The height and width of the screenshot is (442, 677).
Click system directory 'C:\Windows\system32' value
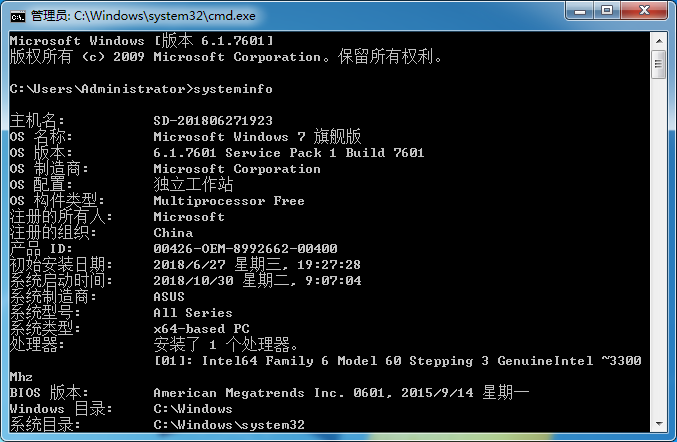pos(229,425)
